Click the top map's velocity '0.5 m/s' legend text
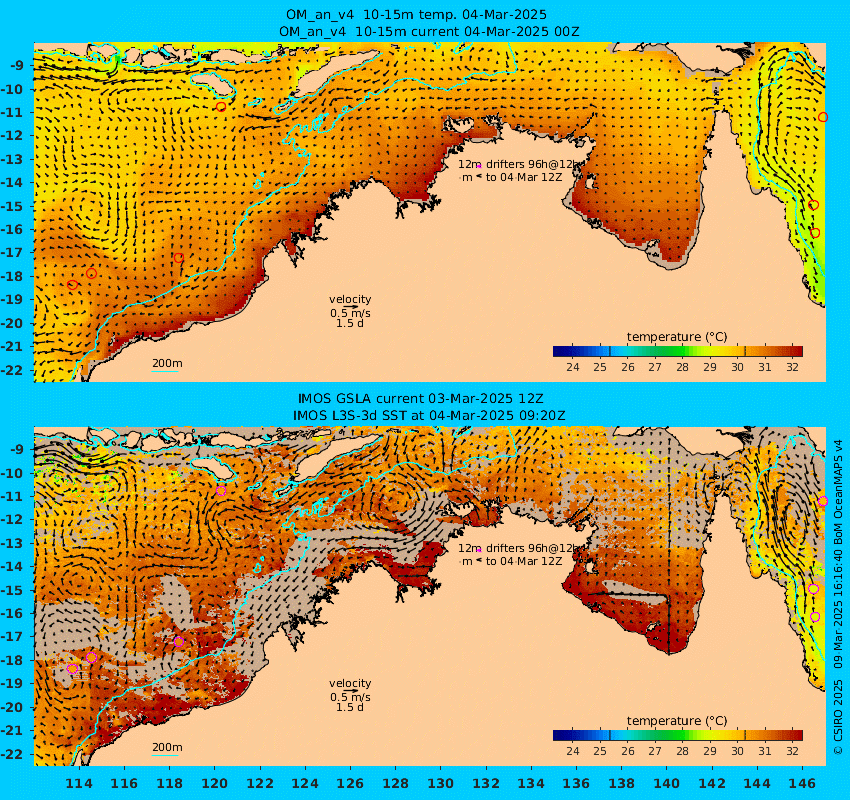Image resolution: width=850 pixels, height=800 pixels. [350, 313]
